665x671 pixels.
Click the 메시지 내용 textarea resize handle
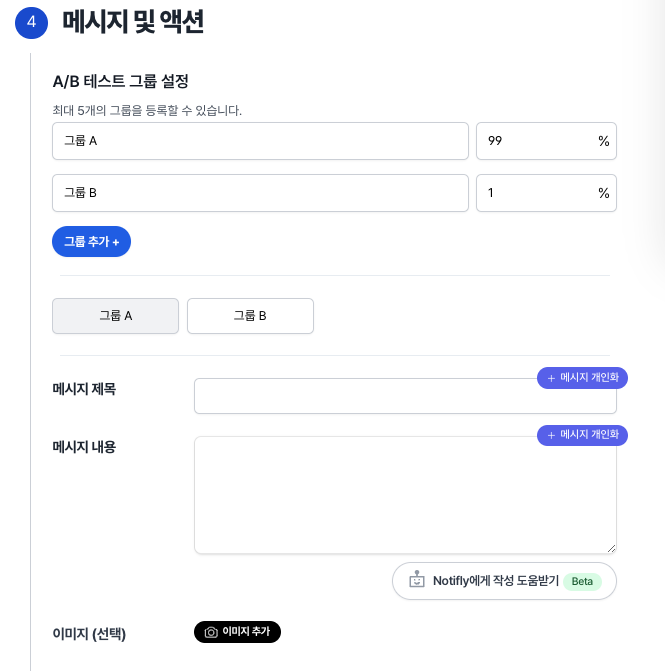611,548
